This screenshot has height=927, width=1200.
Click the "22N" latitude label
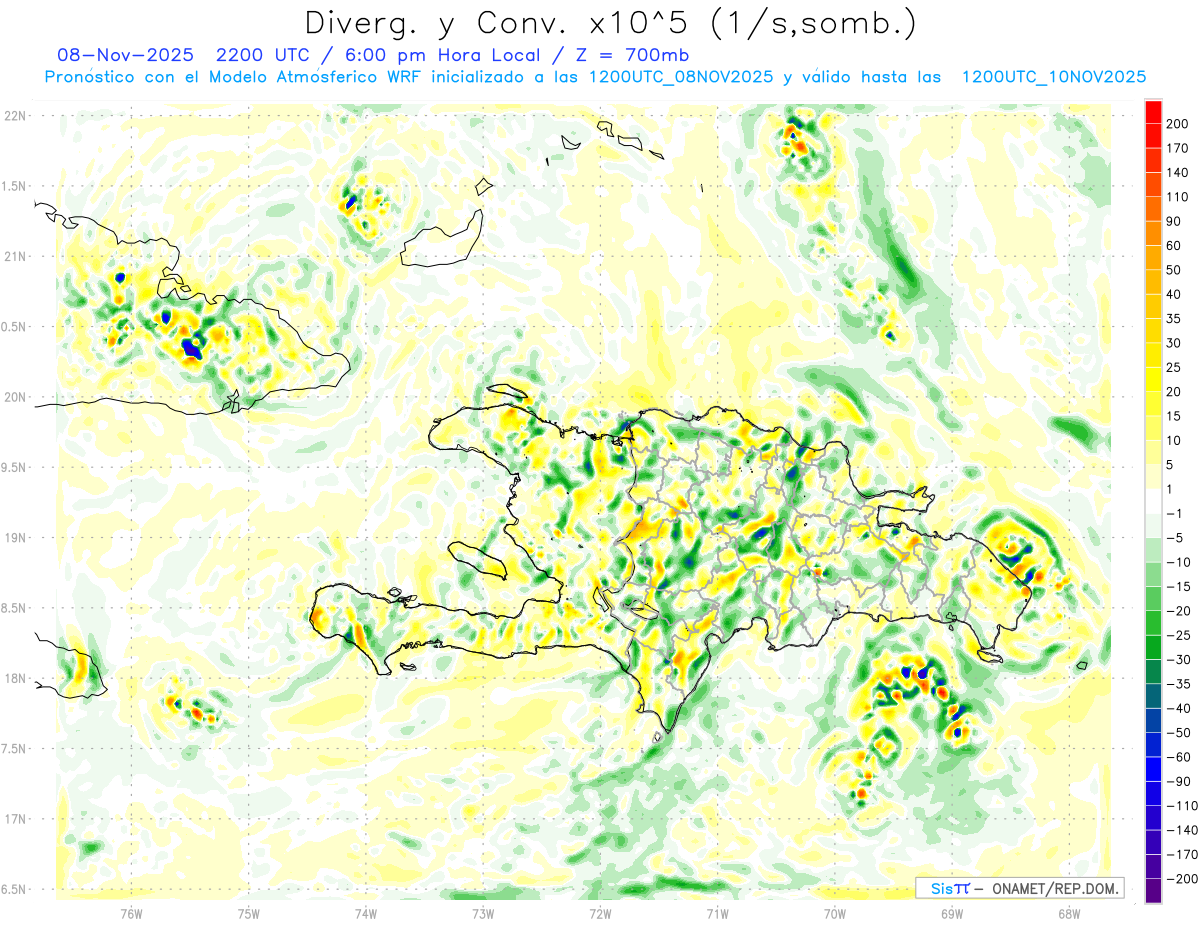tap(16, 116)
